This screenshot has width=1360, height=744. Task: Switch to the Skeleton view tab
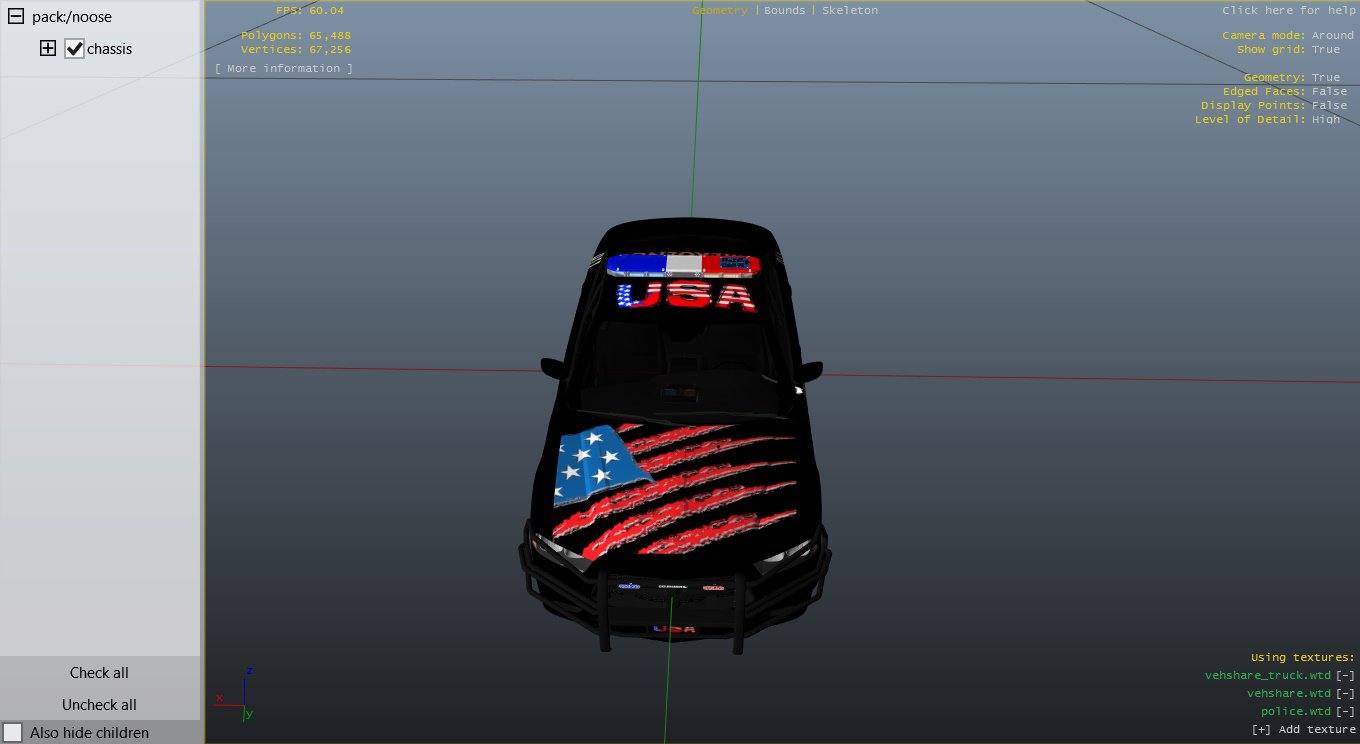pyautogui.click(x=849, y=11)
